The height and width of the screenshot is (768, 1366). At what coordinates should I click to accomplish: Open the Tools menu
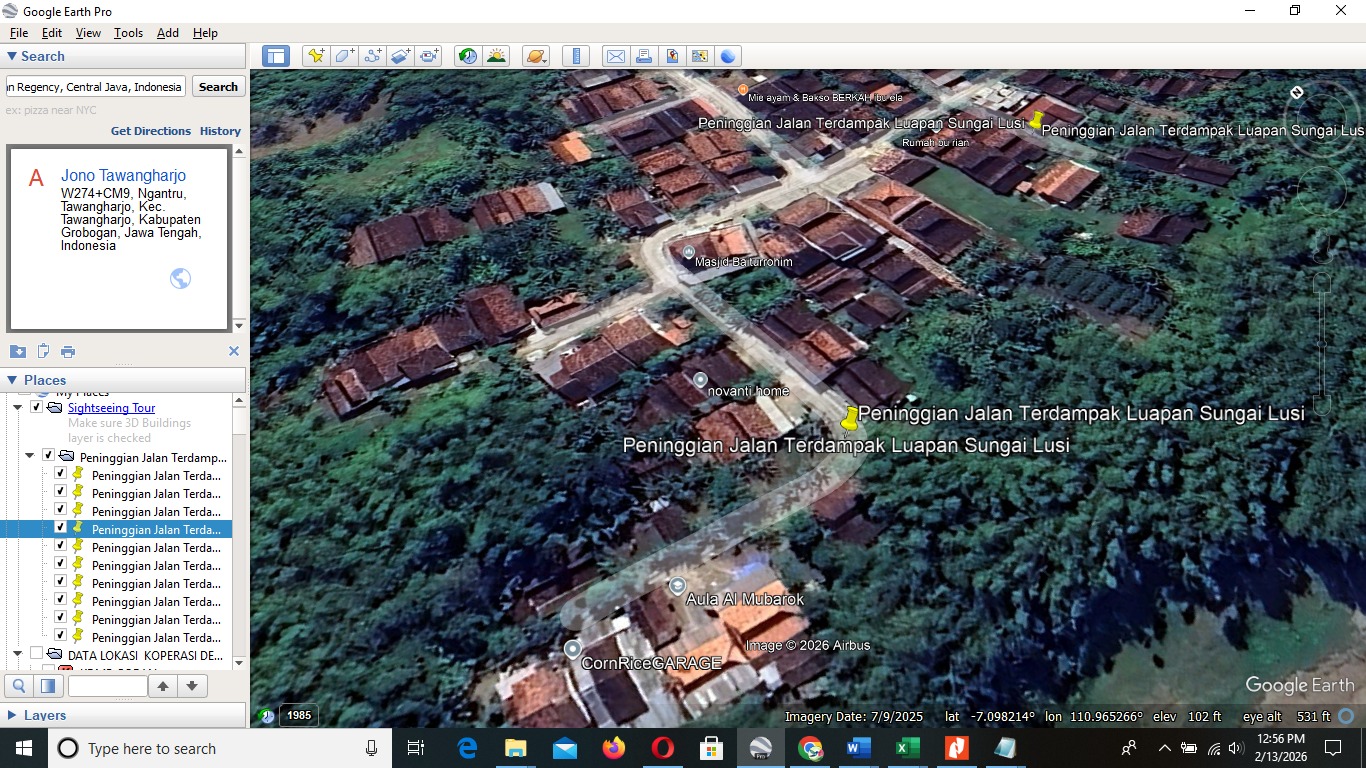click(128, 33)
